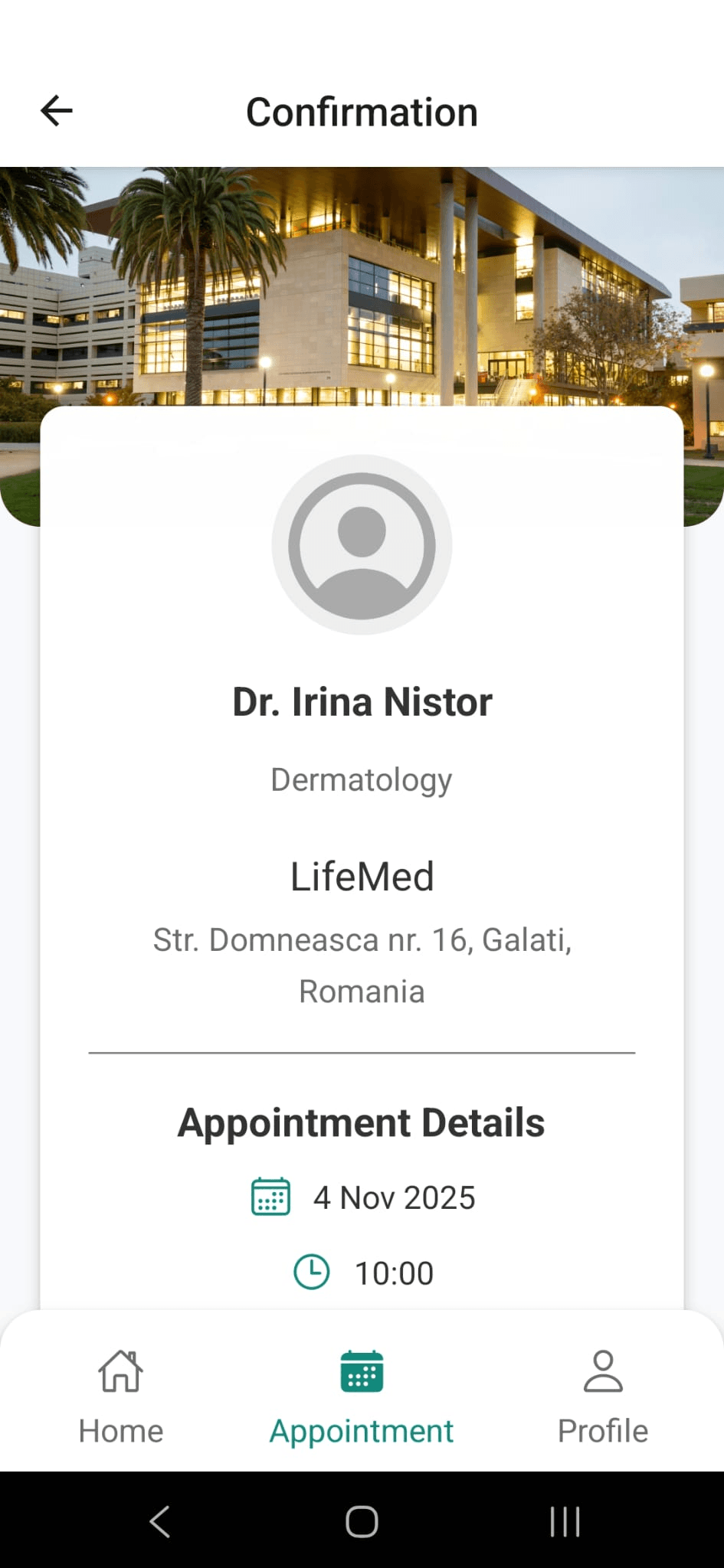724x1568 pixels.
Task: Tap the 10:00 appointment time text
Action: point(394,1273)
